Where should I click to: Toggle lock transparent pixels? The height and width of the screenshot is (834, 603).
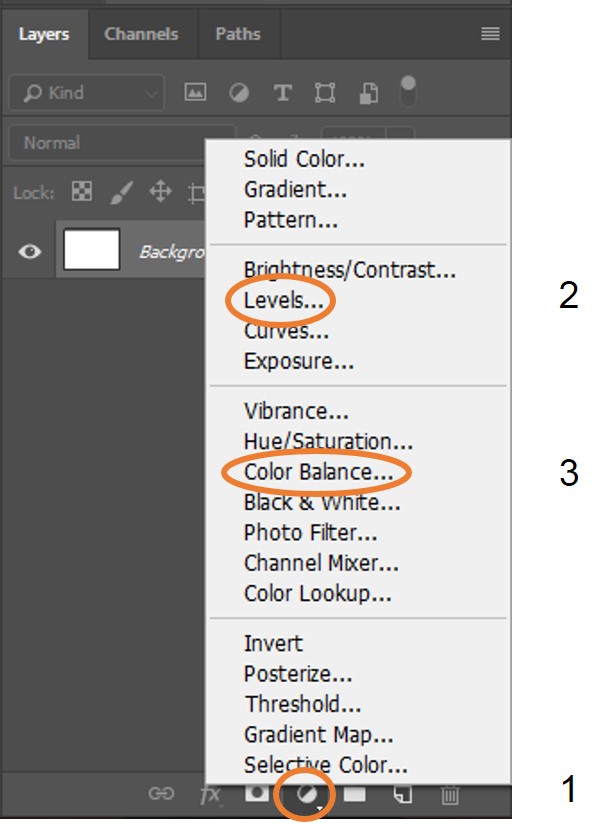point(82,192)
